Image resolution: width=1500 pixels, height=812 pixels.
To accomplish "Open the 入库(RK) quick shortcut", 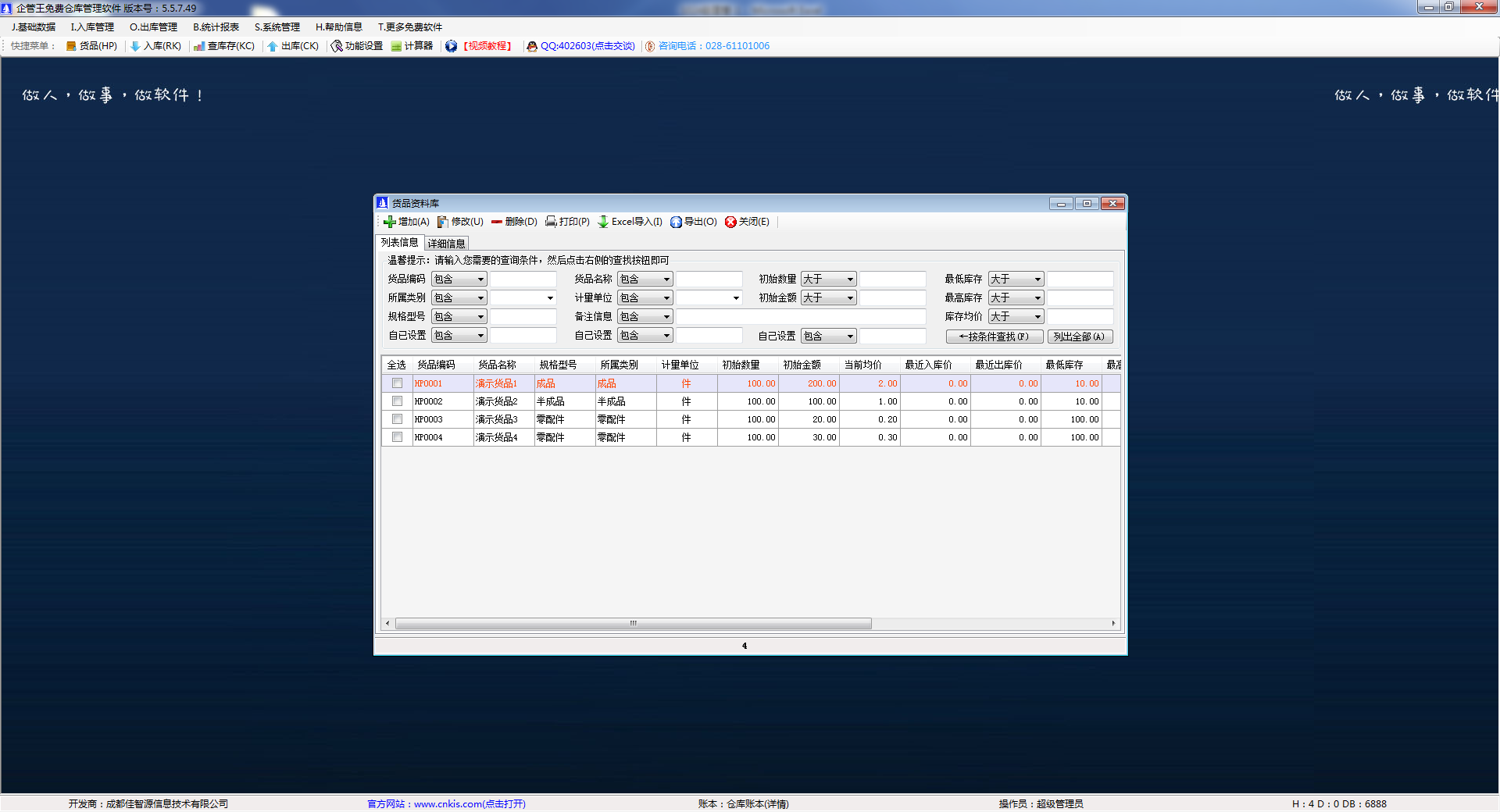I will point(155,46).
